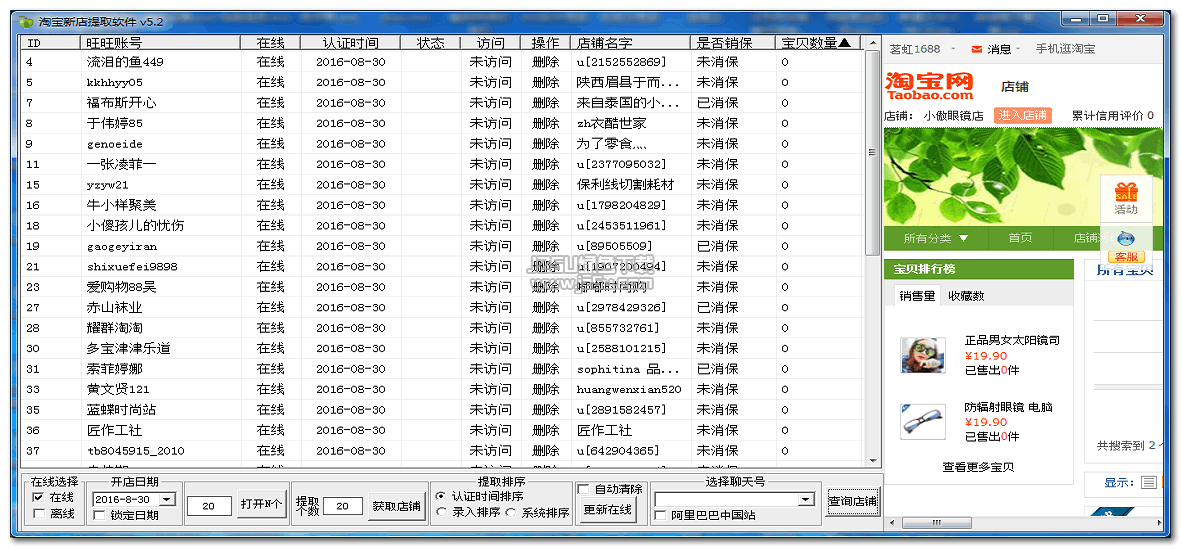The image size is (1182, 549).
Task: Click the 是否消保 column header
Action: (x=733, y=43)
